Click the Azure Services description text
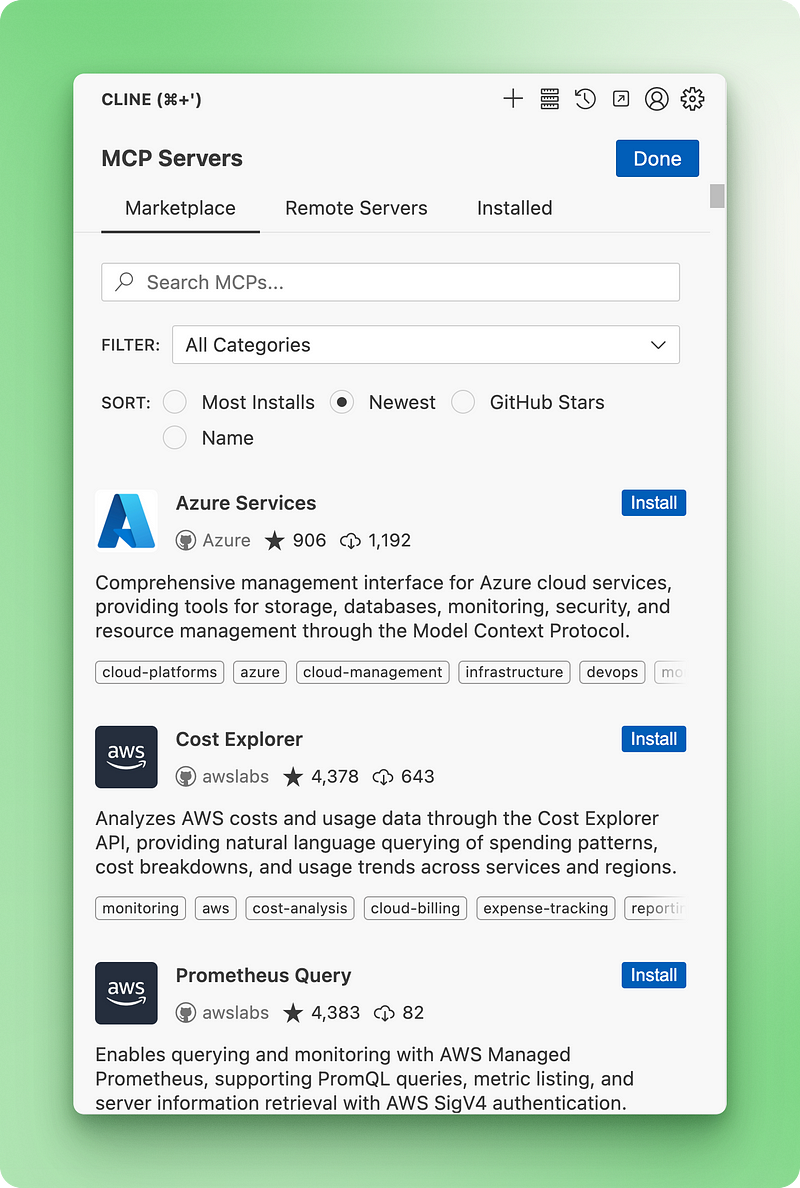Image resolution: width=800 pixels, height=1188 pixels. 384,607
